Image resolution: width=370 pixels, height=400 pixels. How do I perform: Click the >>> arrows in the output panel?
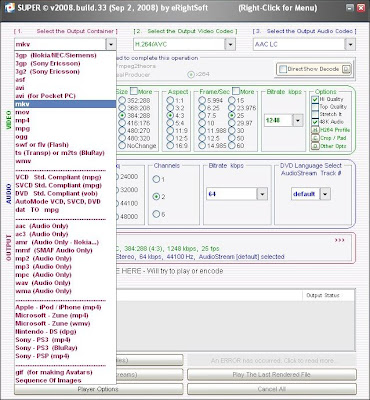339,240
